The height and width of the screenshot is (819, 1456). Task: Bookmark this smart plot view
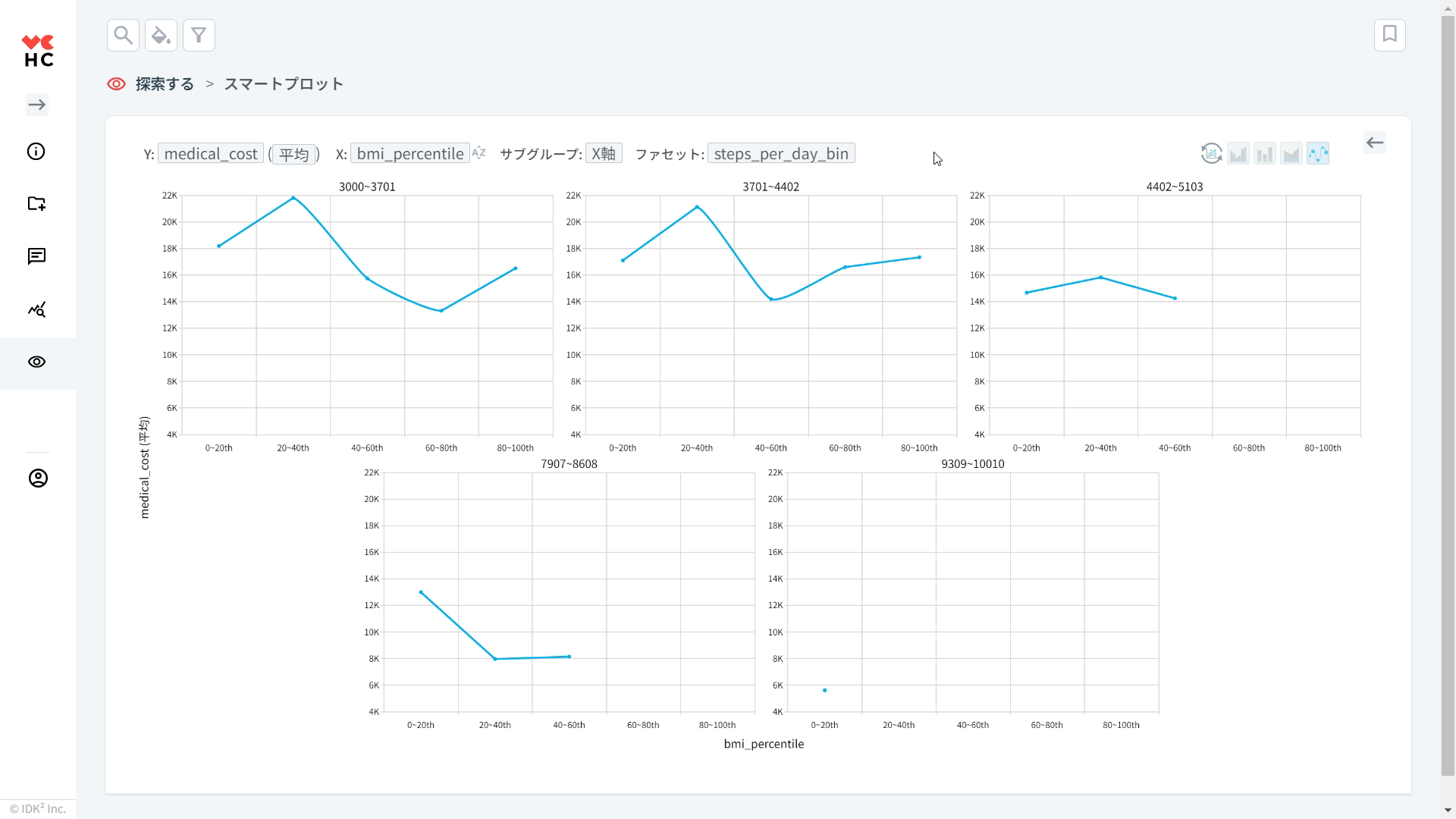[1389, 35]
